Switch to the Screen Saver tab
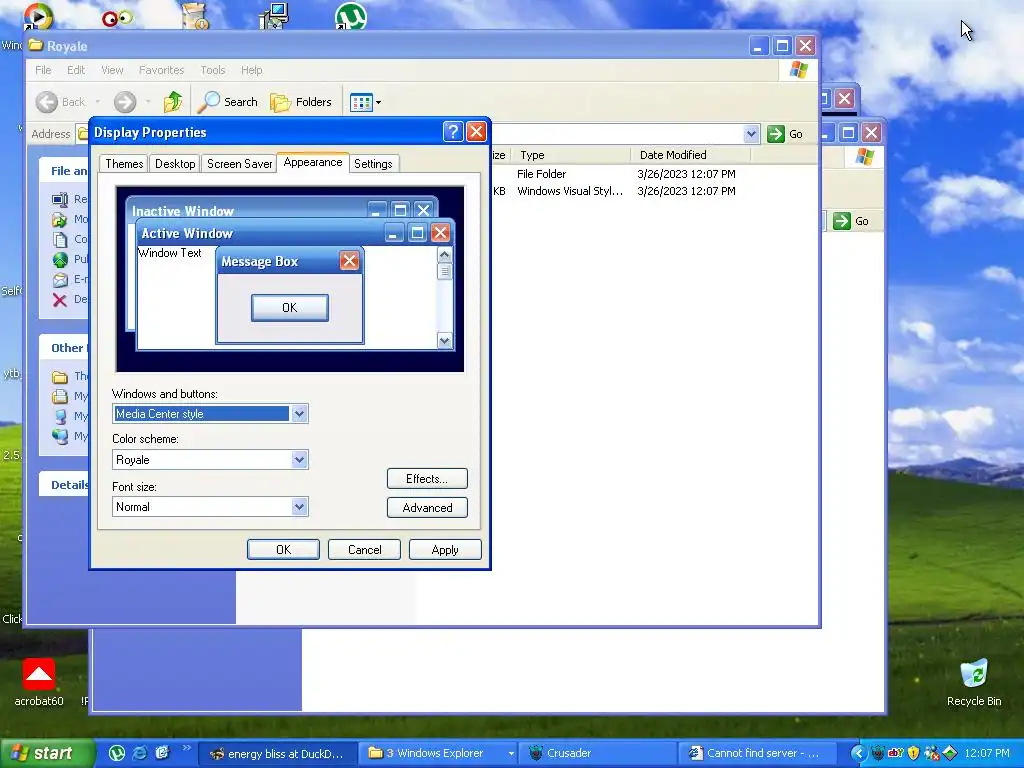This screenshot has height=768, width=1024. [239, 164]
